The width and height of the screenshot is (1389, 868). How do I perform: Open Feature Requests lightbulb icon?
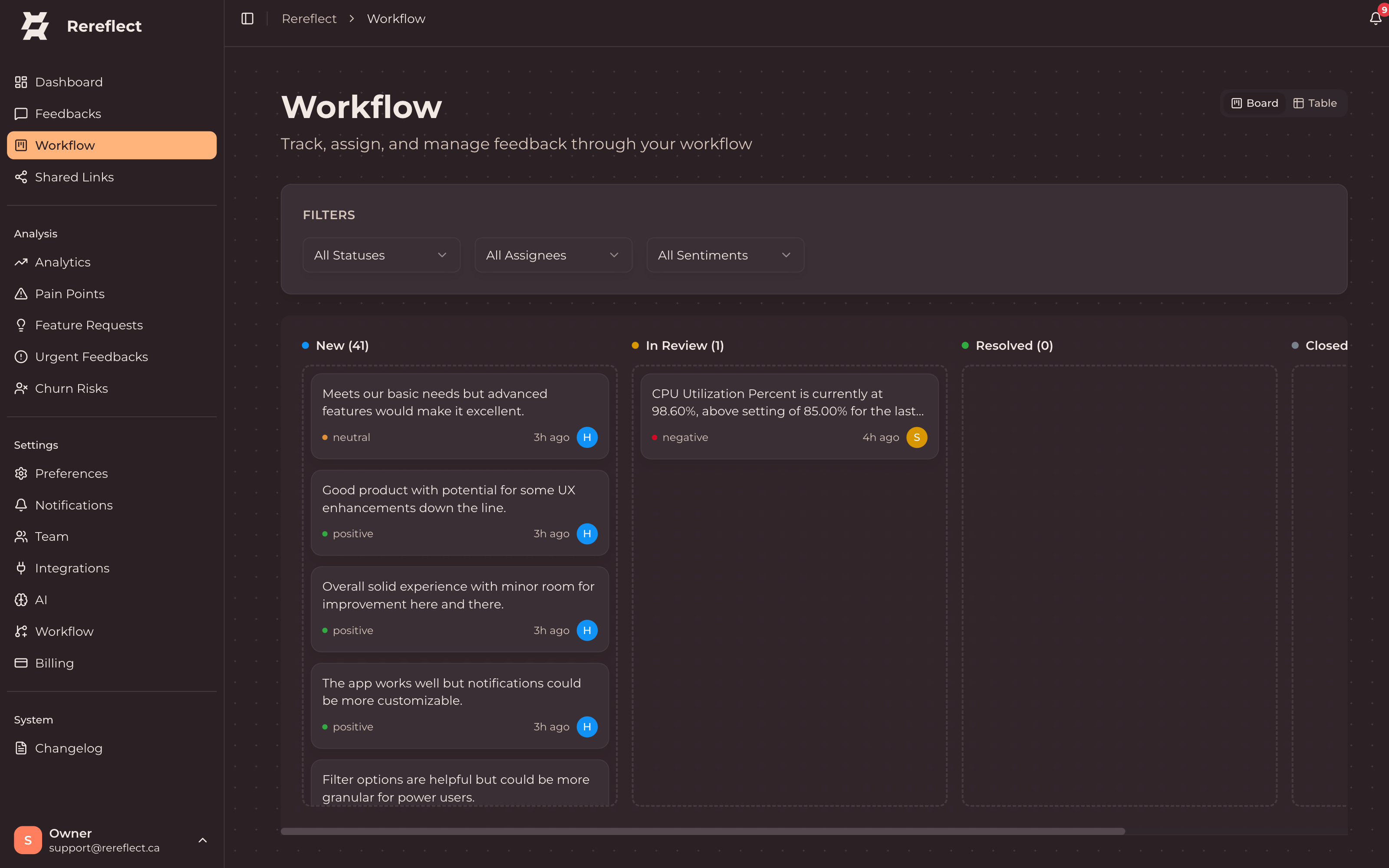click(21, 325)
